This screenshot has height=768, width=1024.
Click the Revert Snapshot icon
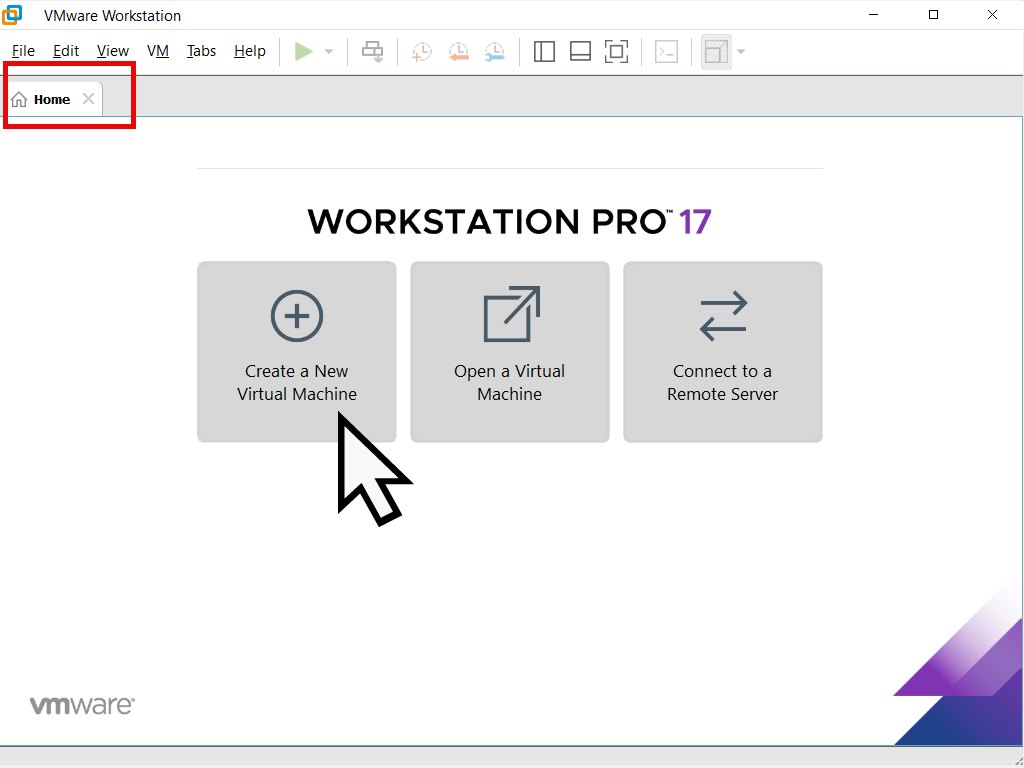point(459,51)
